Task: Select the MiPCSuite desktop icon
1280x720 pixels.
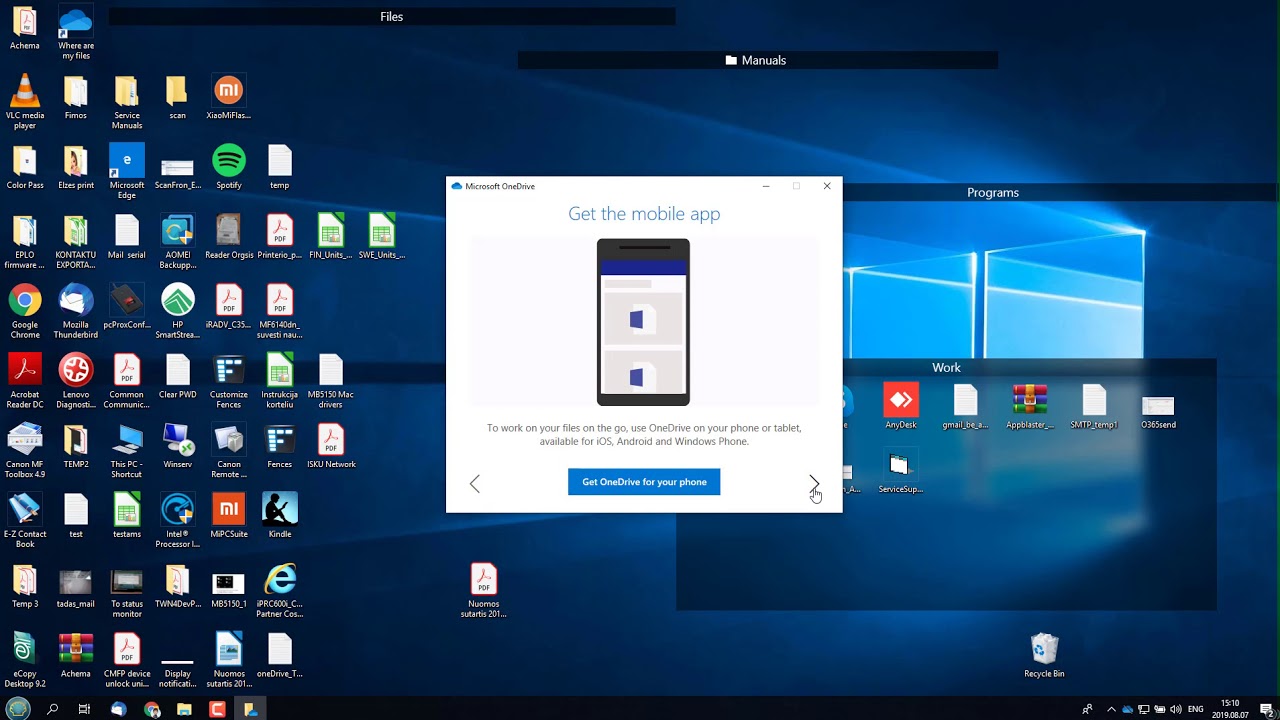Action: coord(229,516)
